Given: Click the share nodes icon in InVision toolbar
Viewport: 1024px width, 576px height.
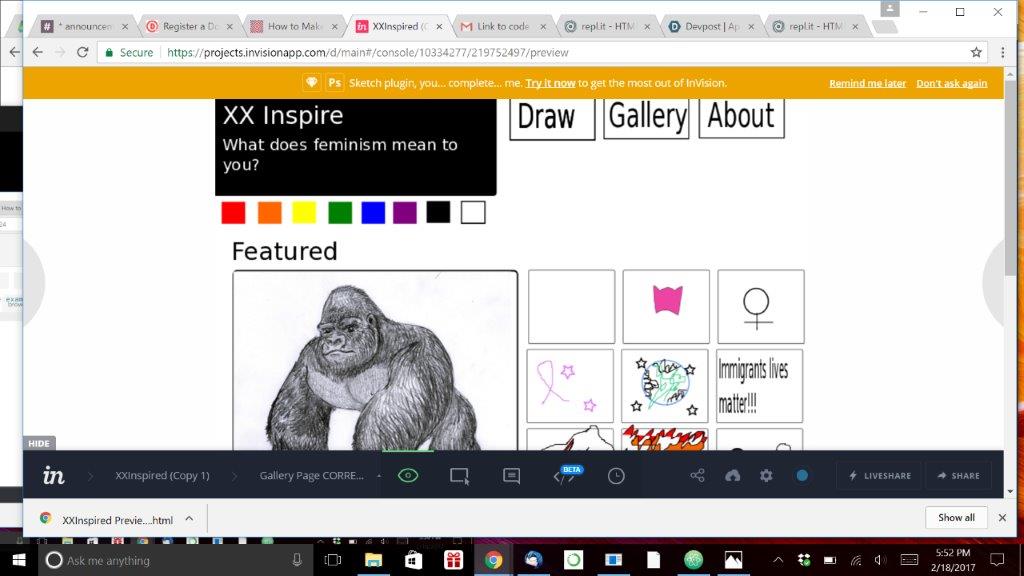Looking at the screenshot, I should click(x=697, y=475).
